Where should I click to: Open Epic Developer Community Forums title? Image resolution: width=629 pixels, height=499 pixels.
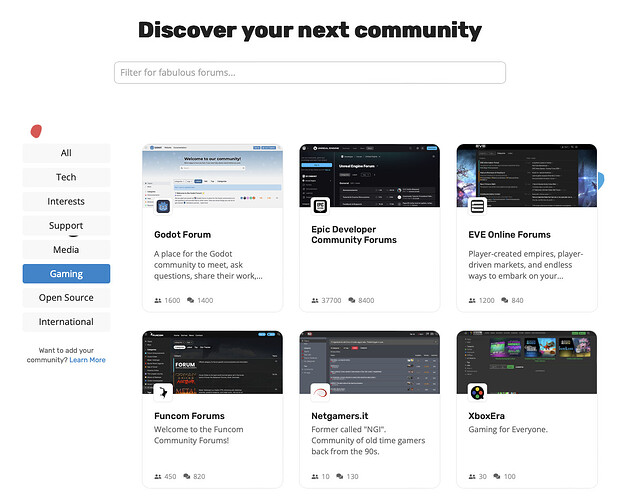354,235
